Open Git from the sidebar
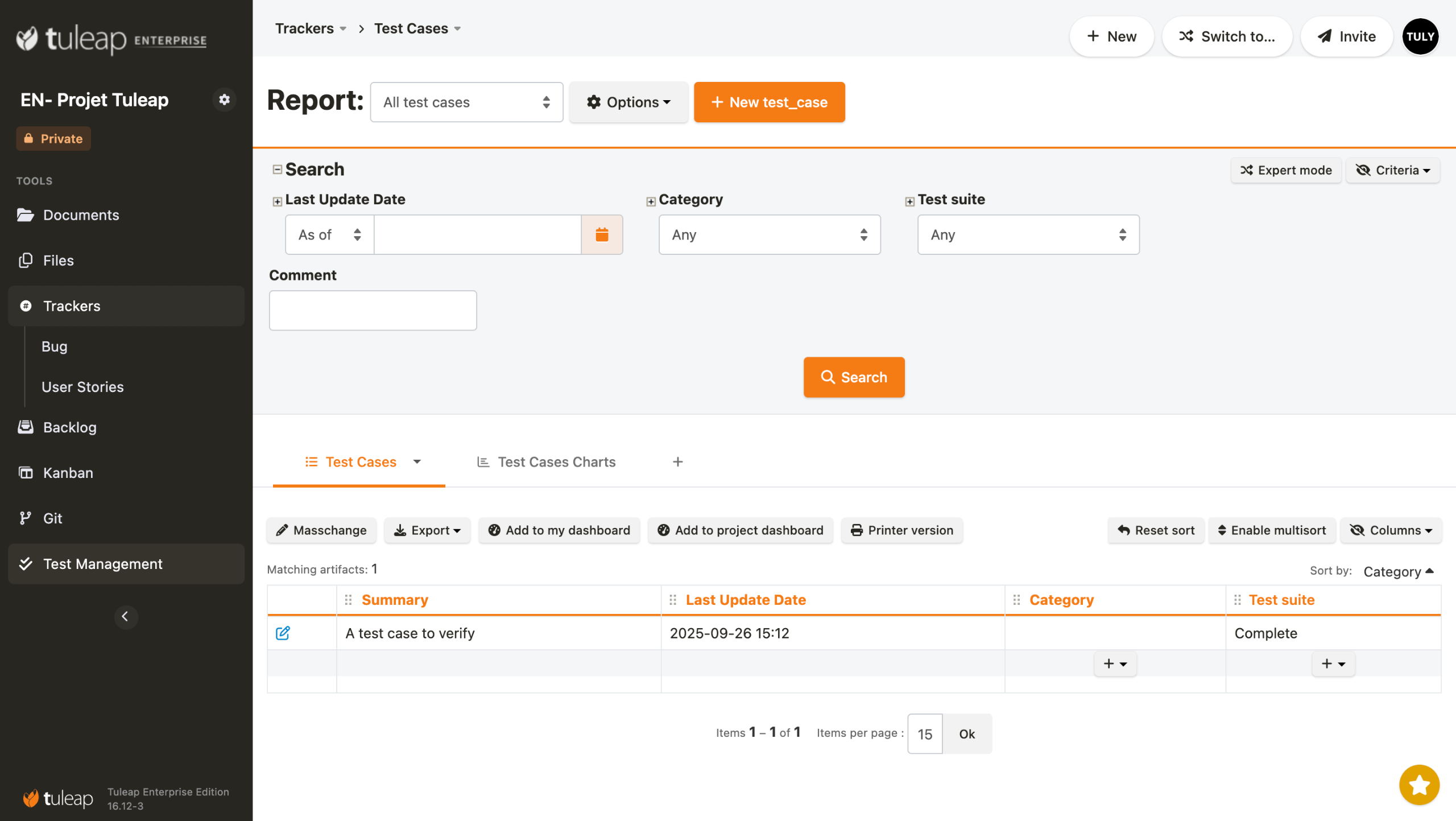Viewport: 1456px width, 821px height. click(x=52, y=518)
